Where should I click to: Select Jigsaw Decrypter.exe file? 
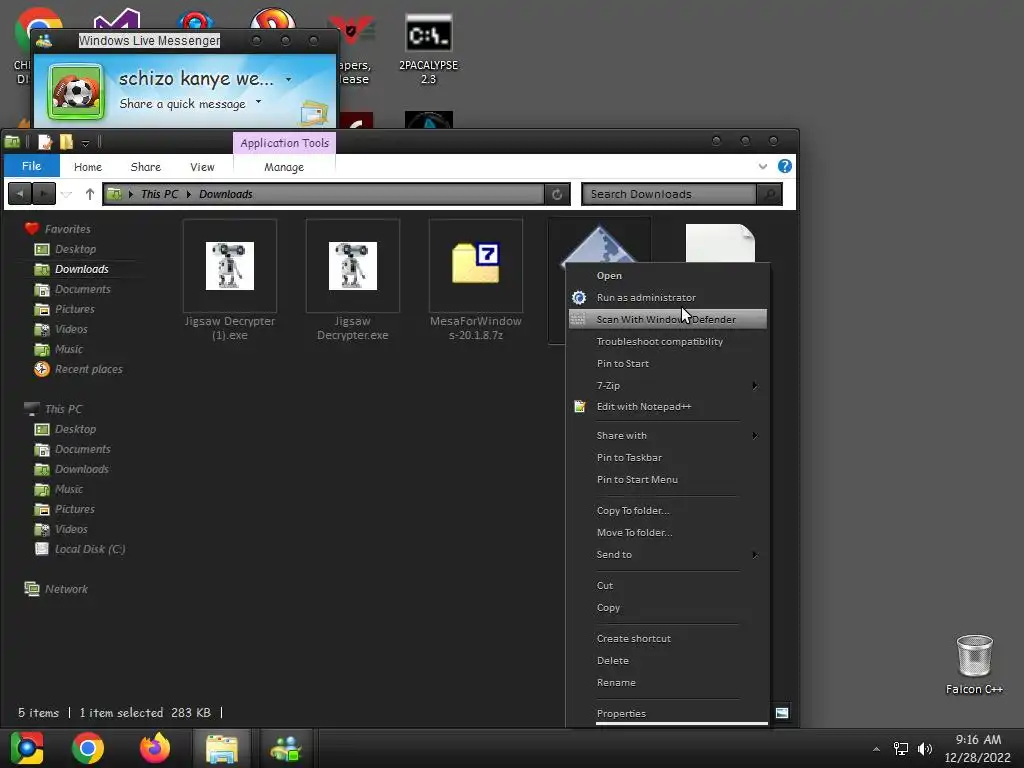pos(353,280)
